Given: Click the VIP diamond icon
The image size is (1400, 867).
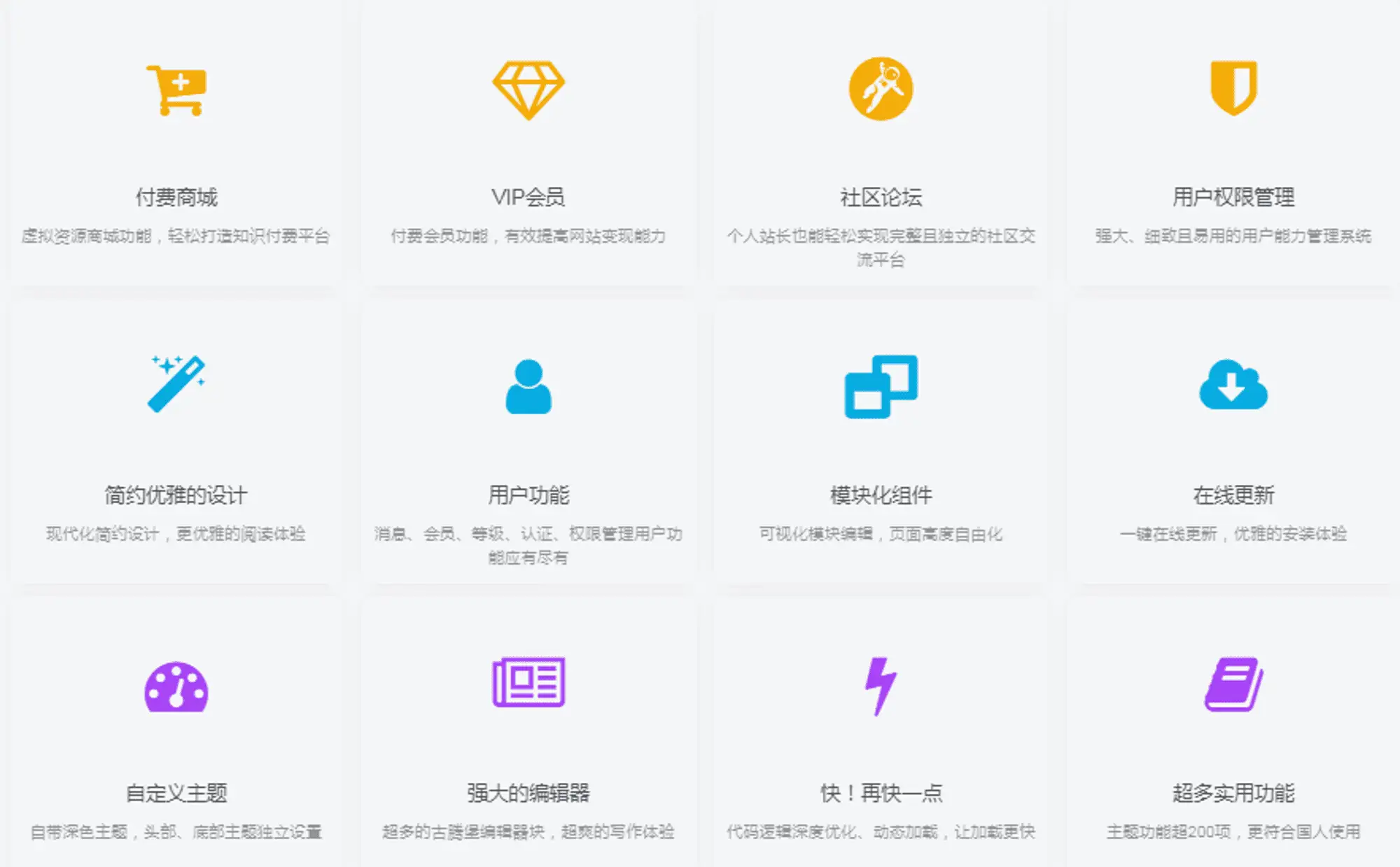Looking at the screenshot, I should (x=528, y=90).
